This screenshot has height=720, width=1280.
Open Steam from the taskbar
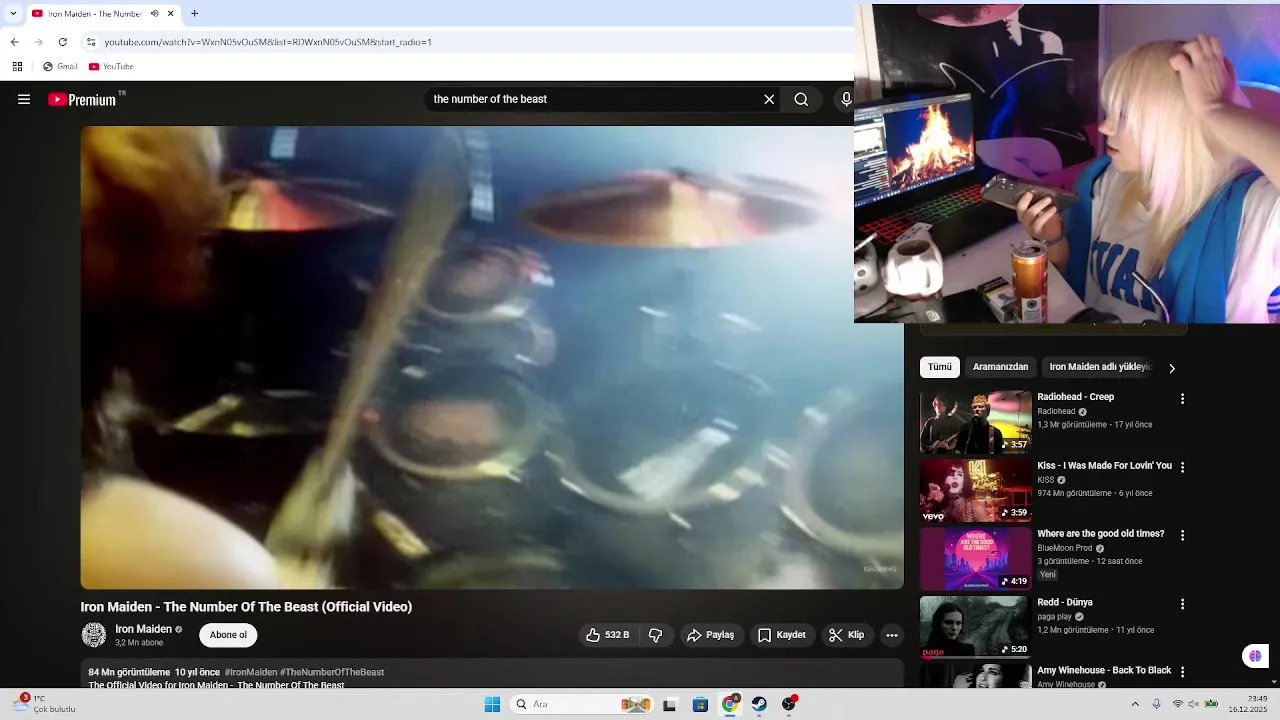759,704
